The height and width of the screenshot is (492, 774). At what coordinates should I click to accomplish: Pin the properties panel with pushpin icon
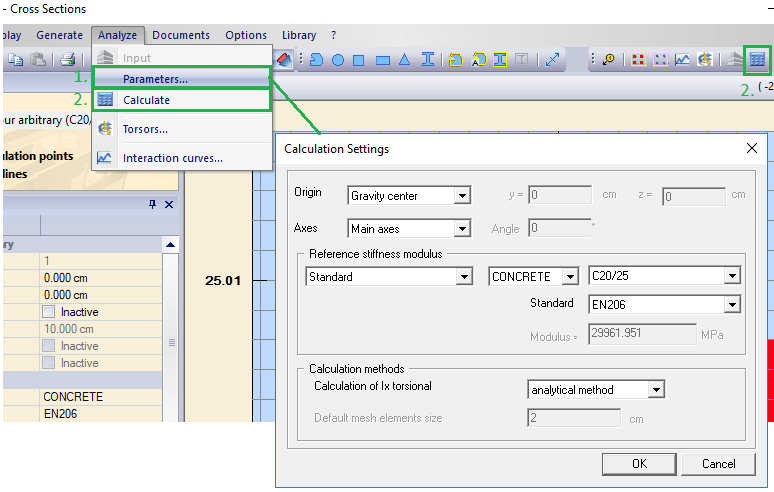(x=152, y=204)
